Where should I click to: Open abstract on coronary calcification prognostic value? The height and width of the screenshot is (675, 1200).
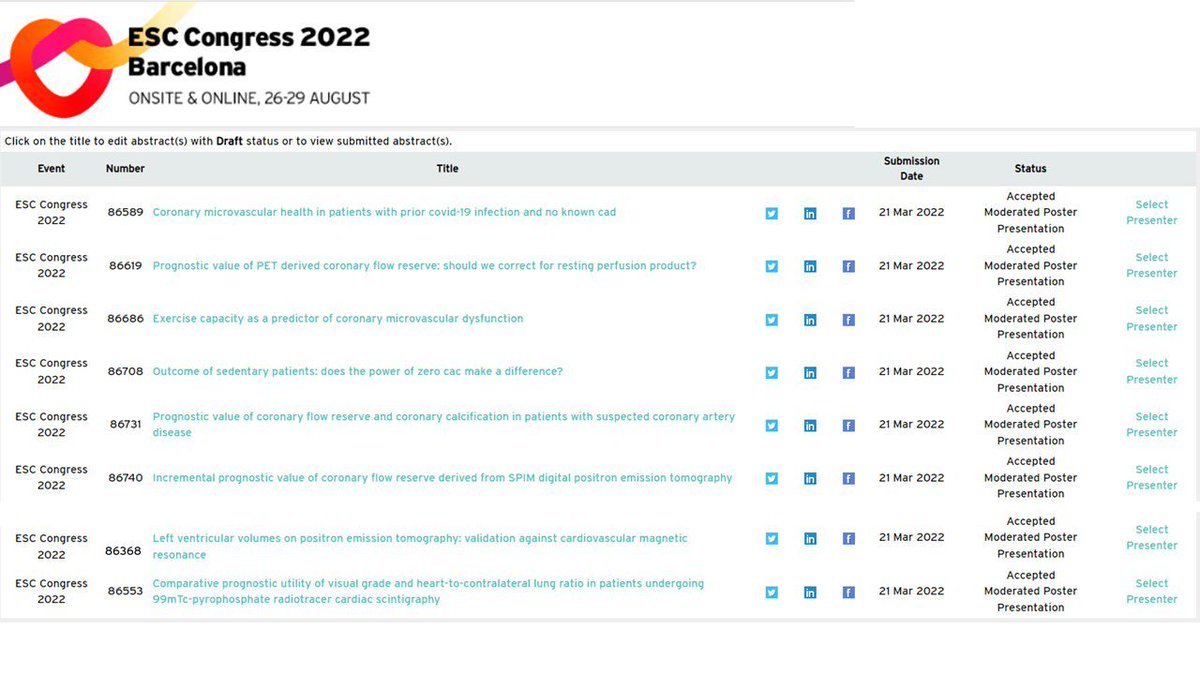tap(444, 425)
